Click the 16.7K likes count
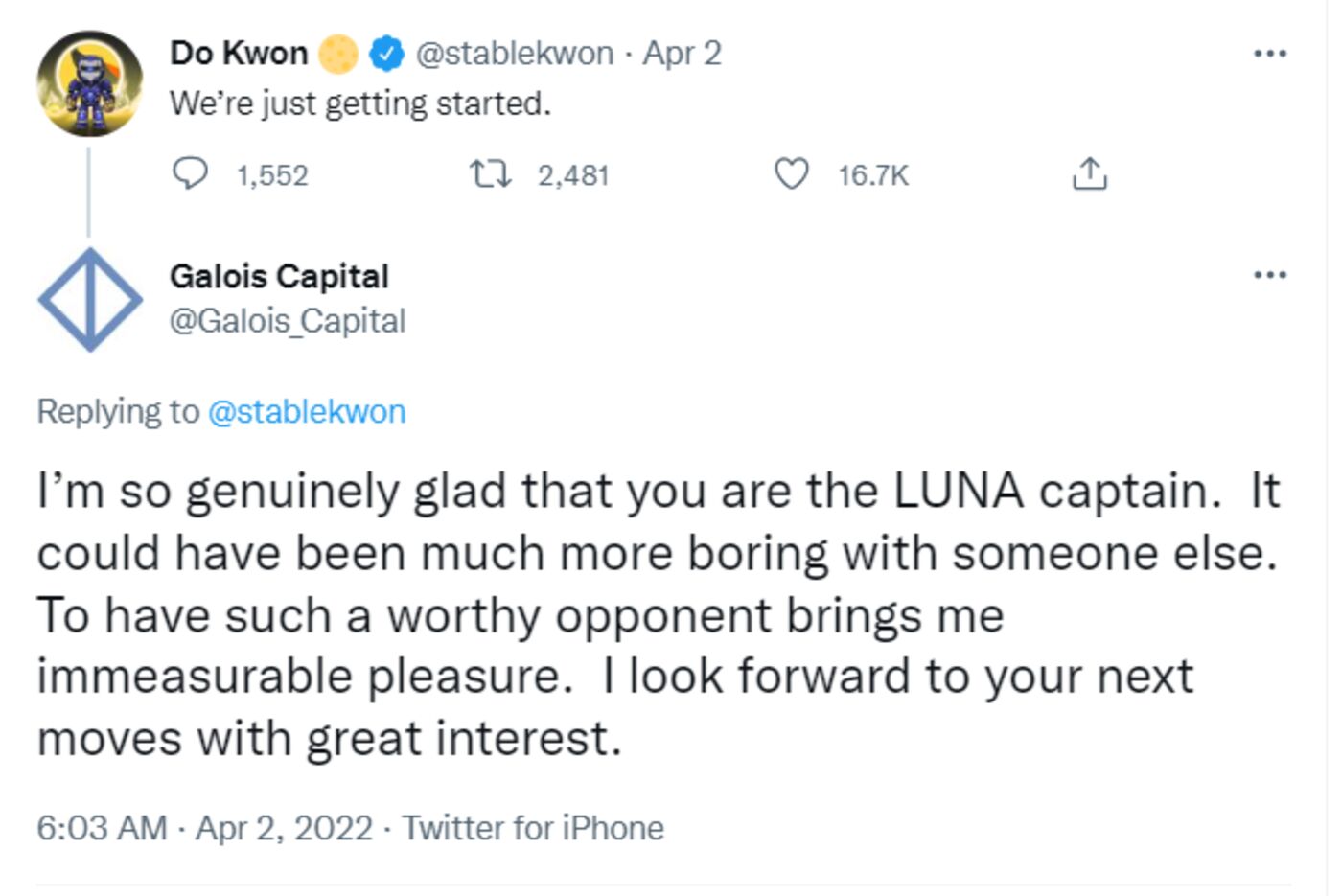1342x896 pixels. point(872,175)
